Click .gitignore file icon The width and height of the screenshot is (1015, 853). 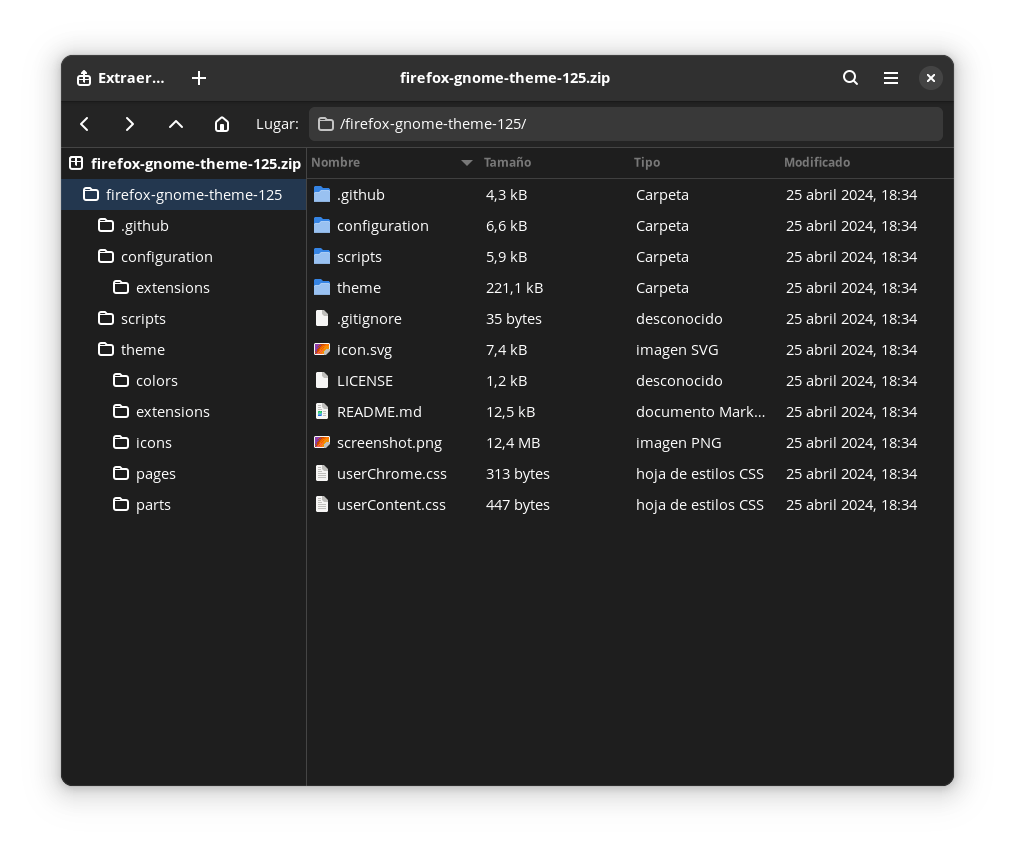322,318
